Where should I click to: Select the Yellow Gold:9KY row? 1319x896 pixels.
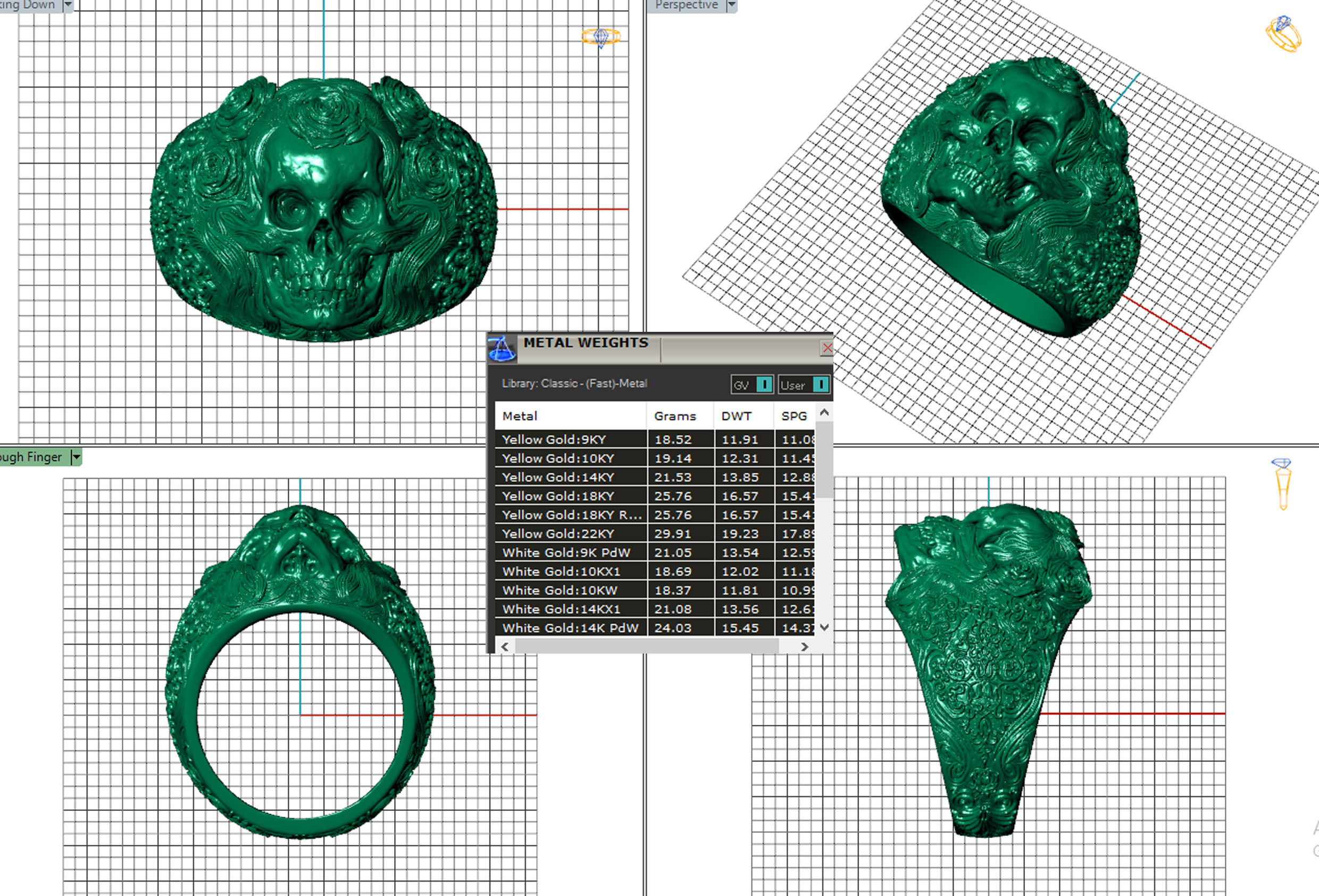pyautogui.click(x=655, y=439)
